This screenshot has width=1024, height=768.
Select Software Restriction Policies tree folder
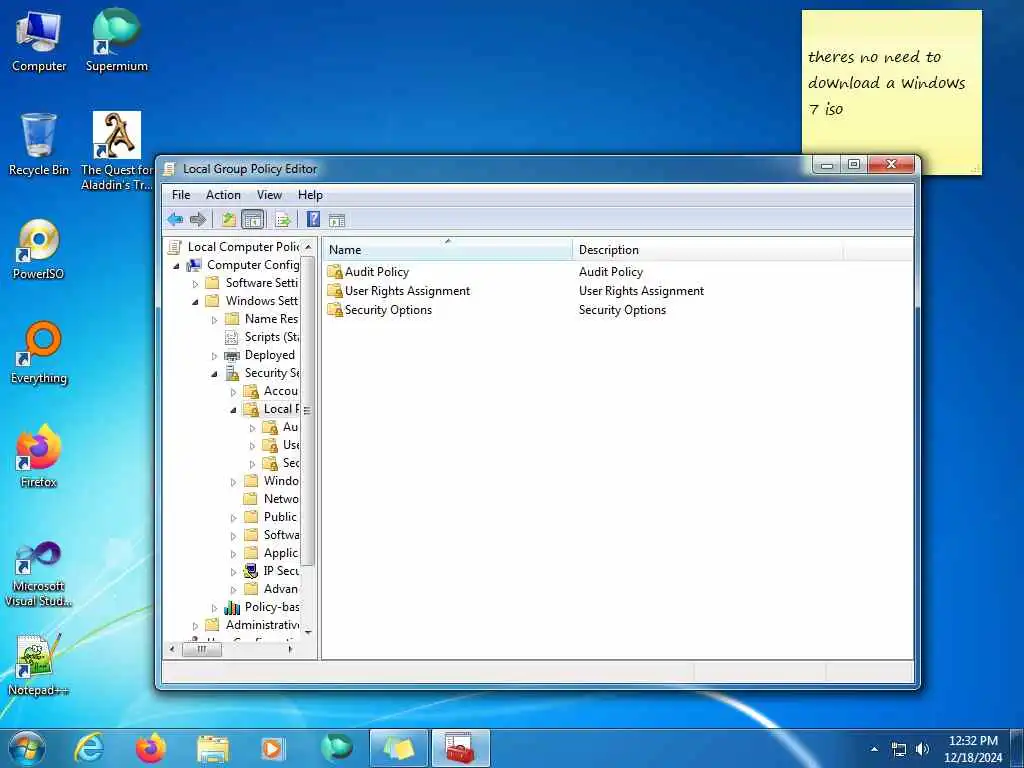pos(272,534)
